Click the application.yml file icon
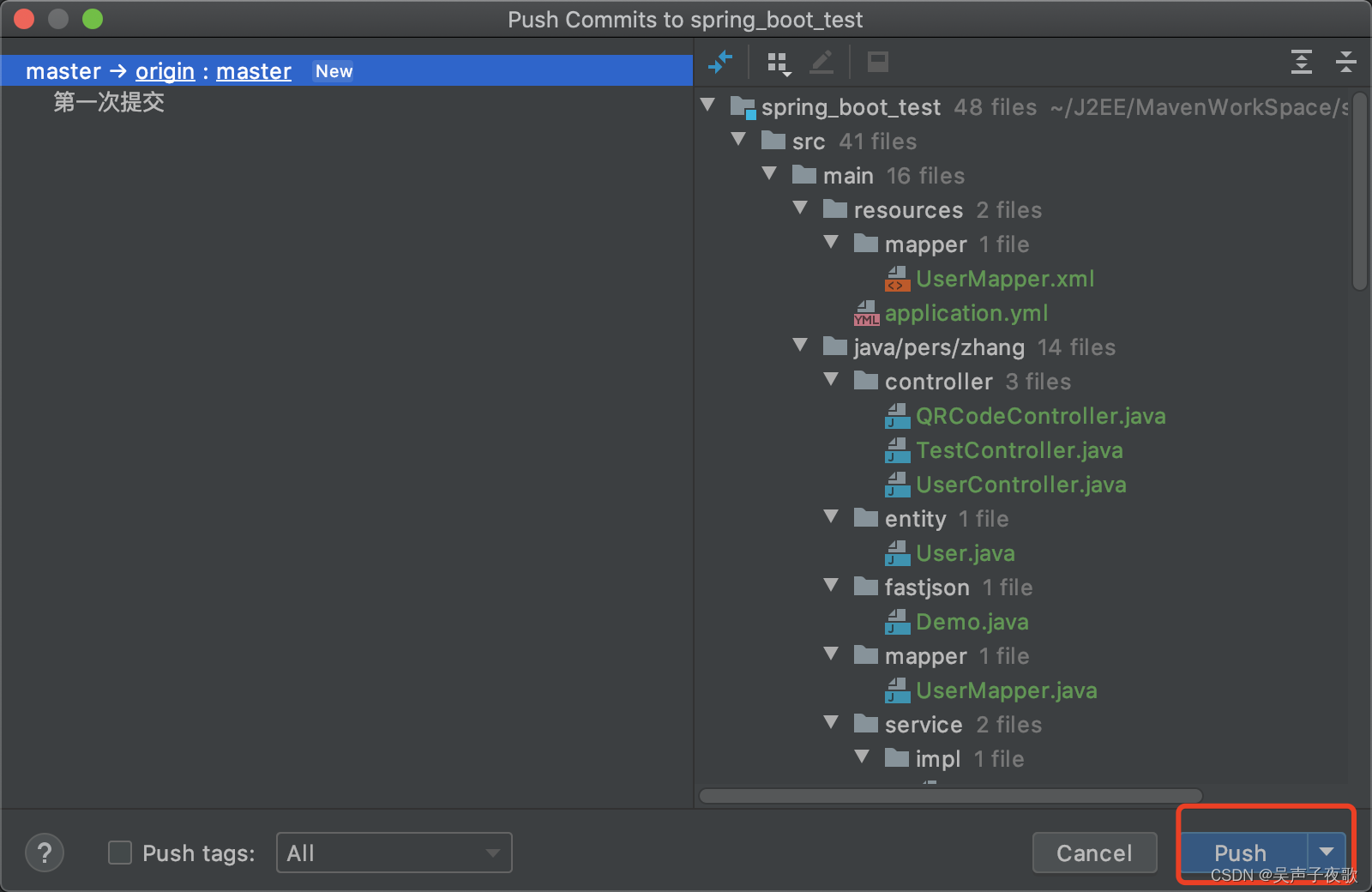This screenshot has height=892, width=1372. tap(866, 313)
